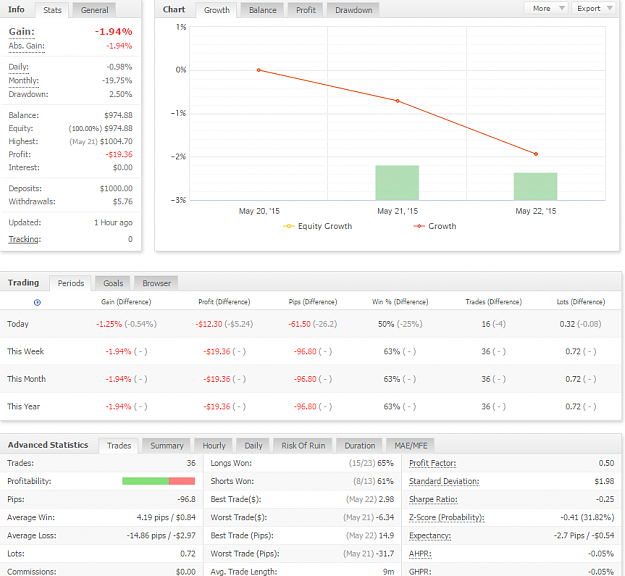
Task: Open the Daily statistics tab
Action: coord(253,445)
